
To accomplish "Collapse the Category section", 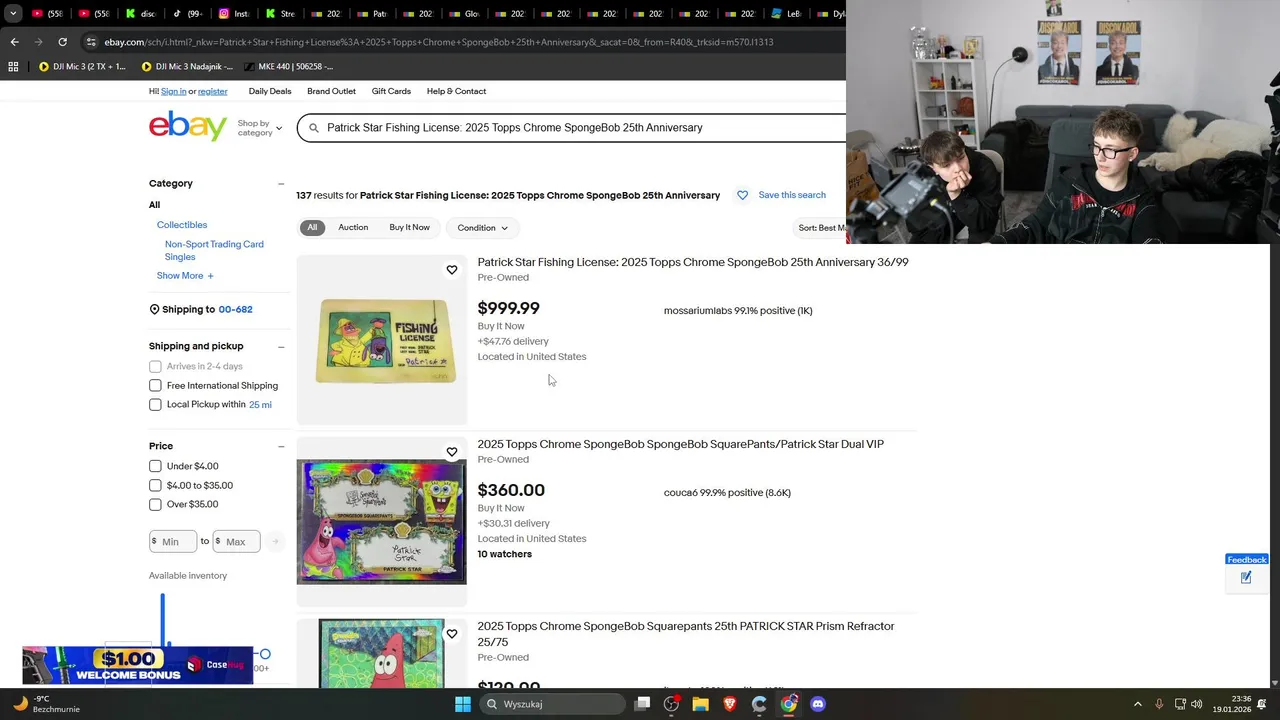I will click(x=281, y=184).
